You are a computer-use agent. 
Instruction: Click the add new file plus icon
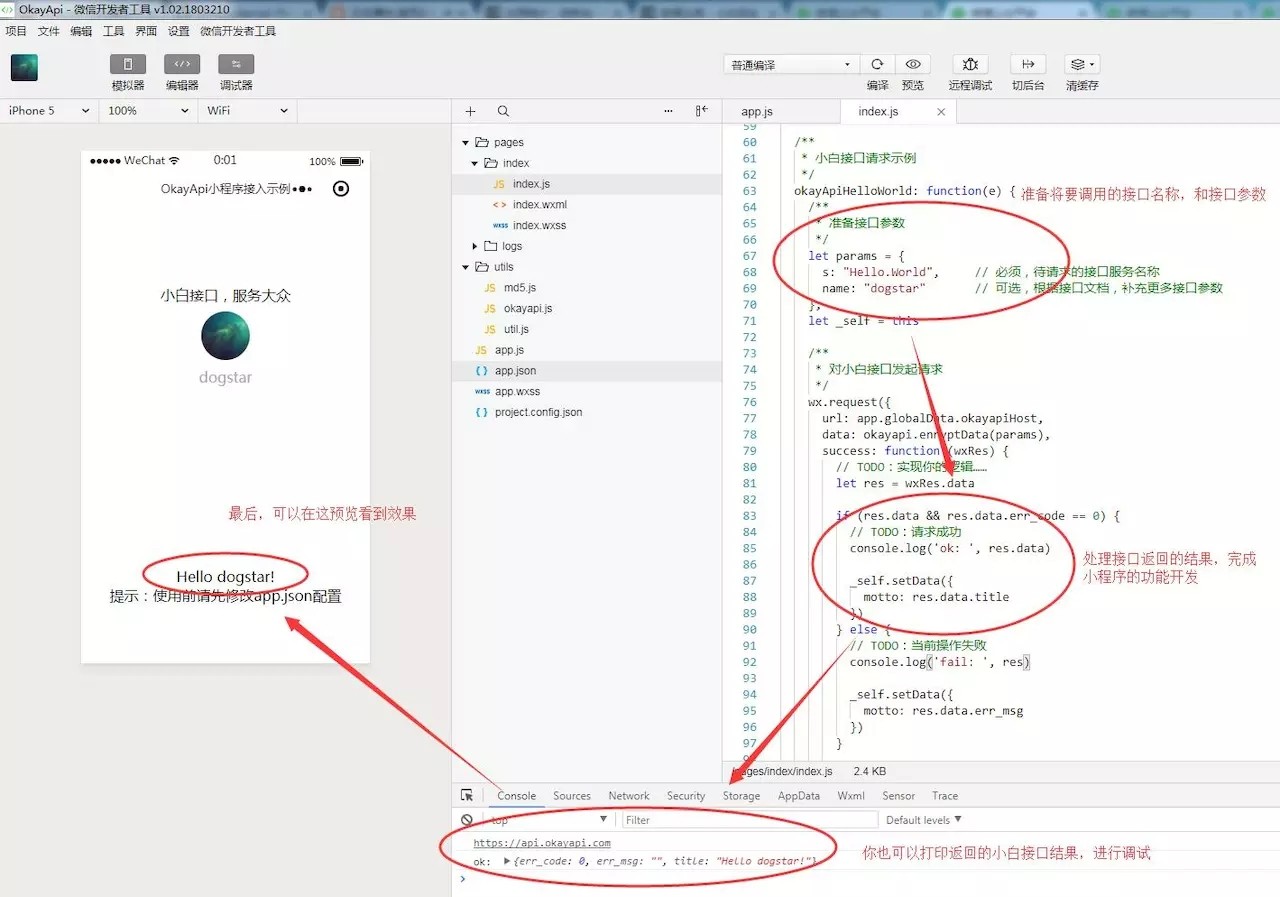point(471,111)
